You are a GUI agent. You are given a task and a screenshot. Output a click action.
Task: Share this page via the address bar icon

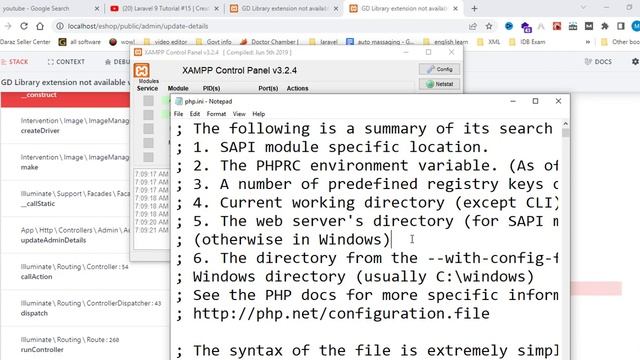point(473,26)
